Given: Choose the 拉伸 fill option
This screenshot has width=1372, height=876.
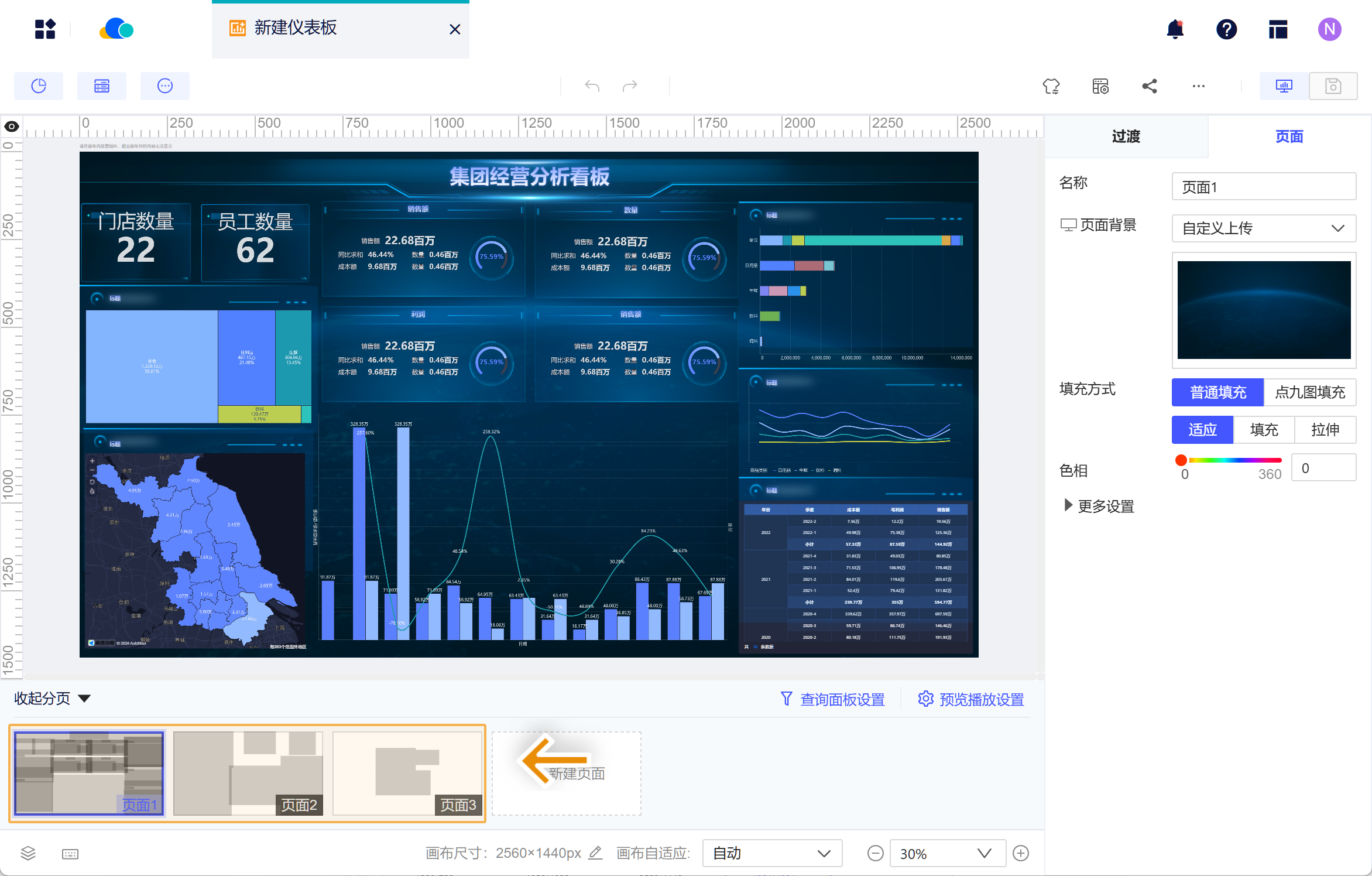Looking at the screenshot, I should [1325, 430].
